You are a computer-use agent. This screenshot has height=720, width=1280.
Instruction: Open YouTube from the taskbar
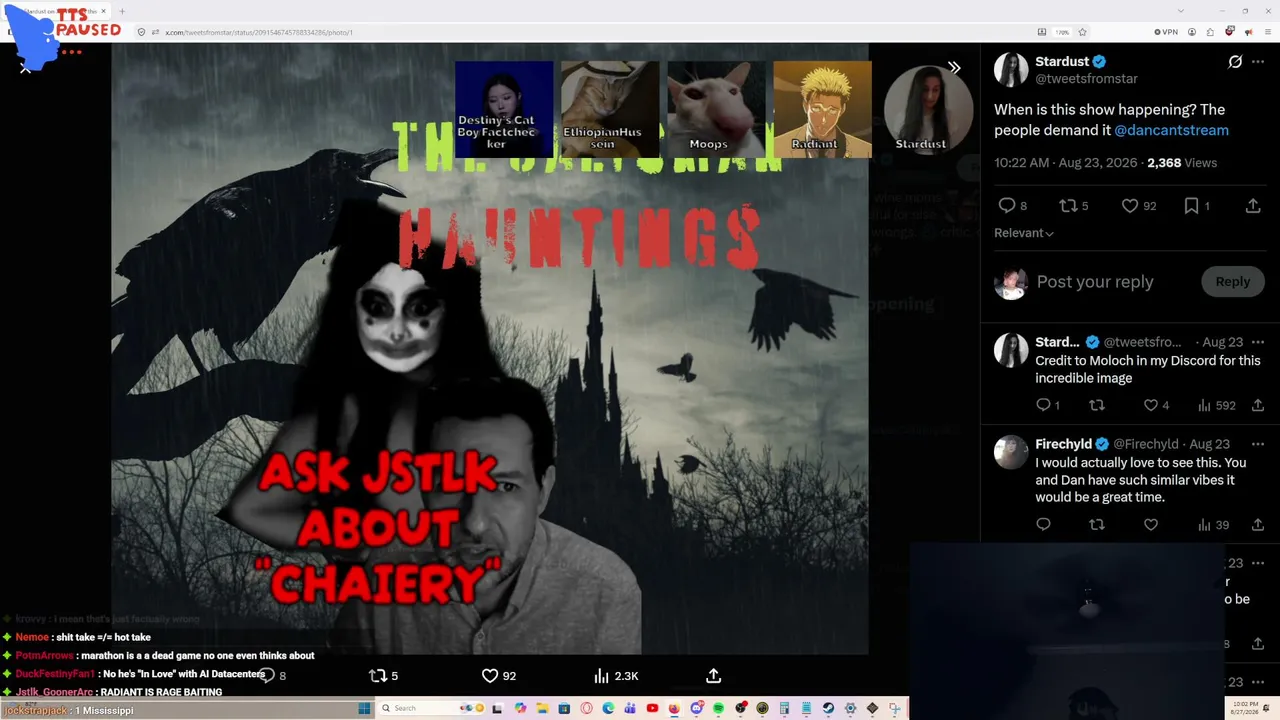tap(652, 708)
